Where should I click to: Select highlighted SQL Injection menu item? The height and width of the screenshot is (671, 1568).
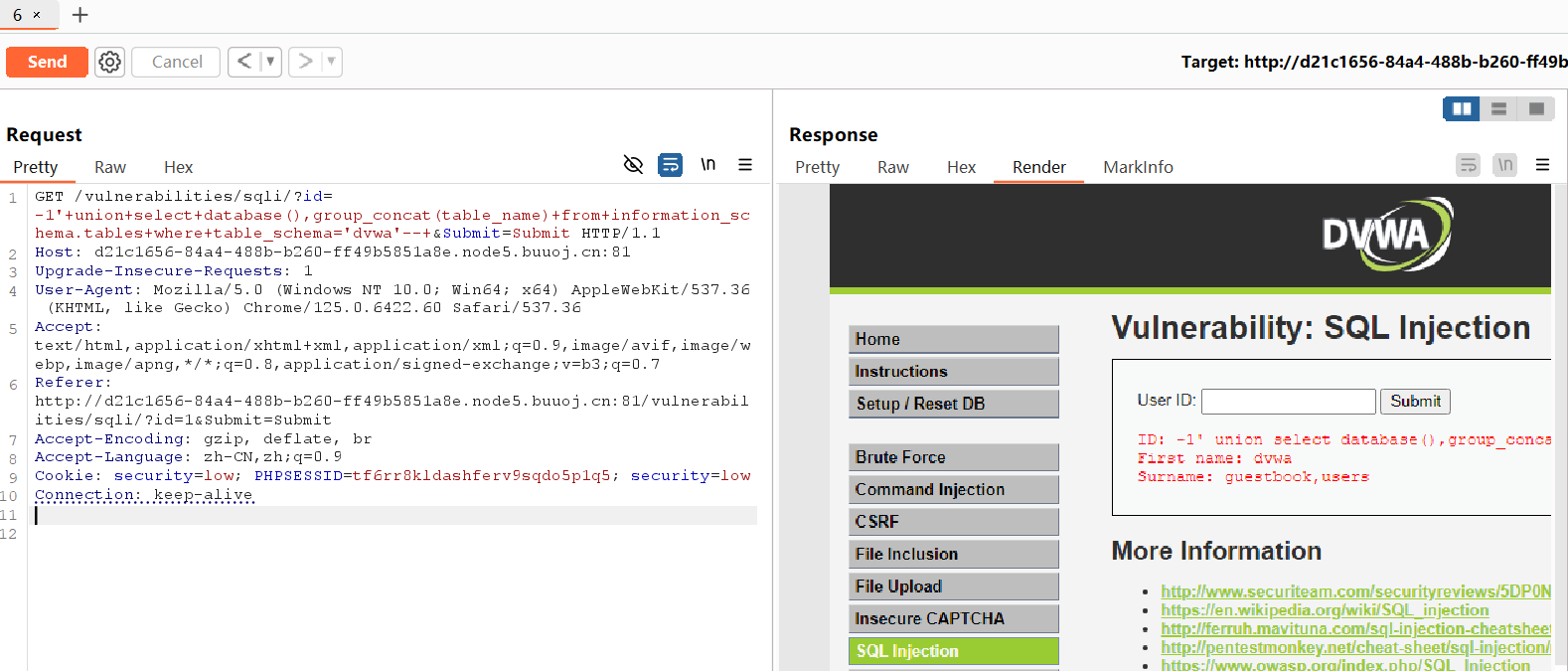pyautogui.click(x=954, y=651)
